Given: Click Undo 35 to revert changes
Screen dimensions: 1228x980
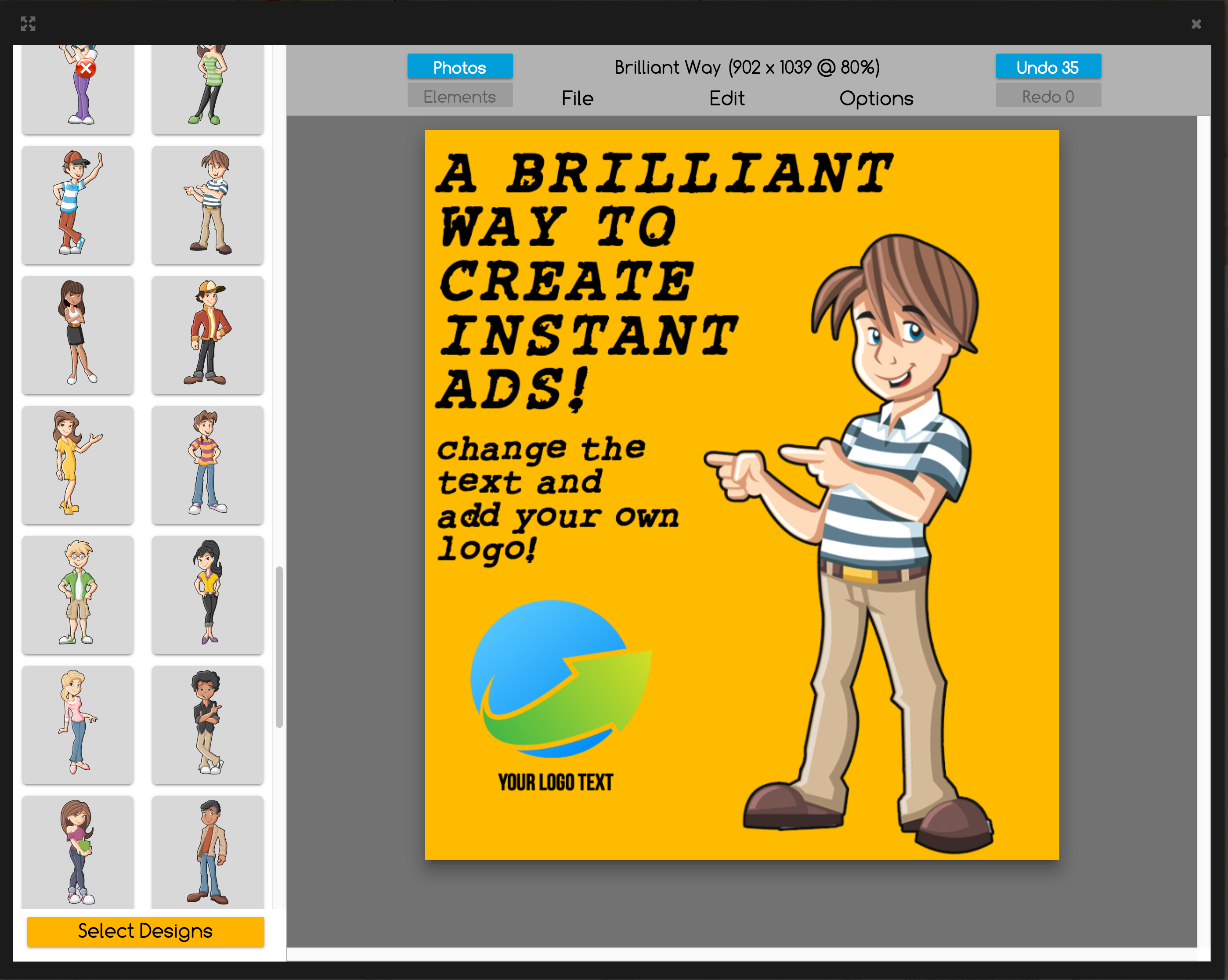Looking at the screenshot, I should pos(1048,67).
